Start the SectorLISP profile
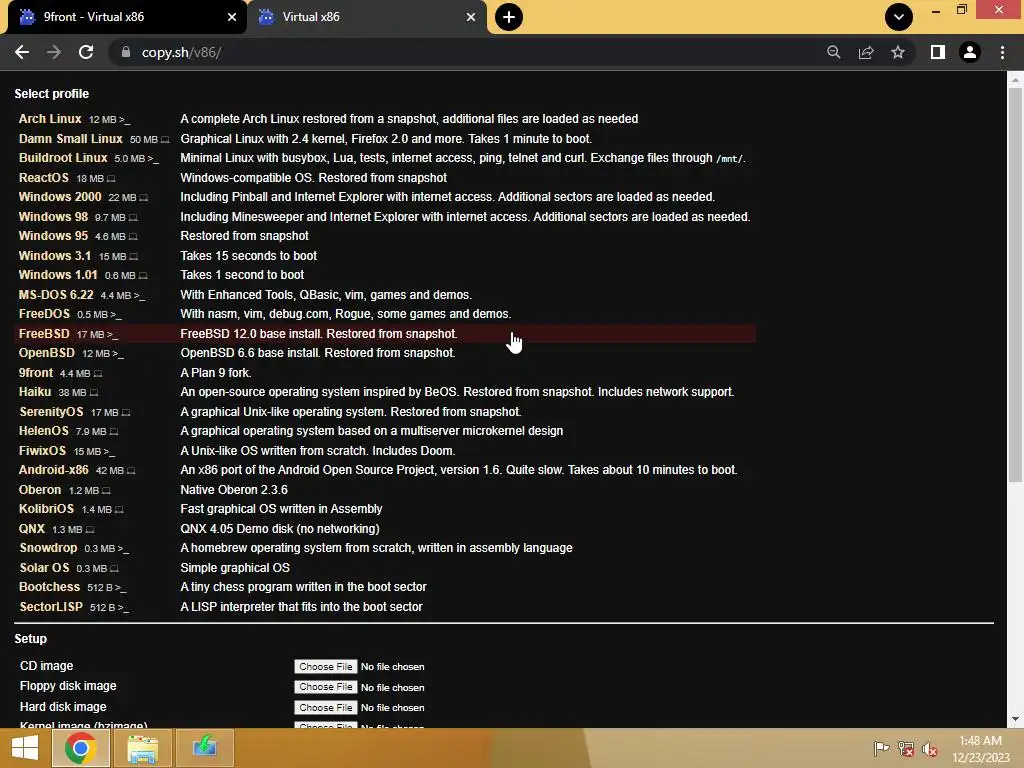 pyautogui.click(x=51, y=607)
